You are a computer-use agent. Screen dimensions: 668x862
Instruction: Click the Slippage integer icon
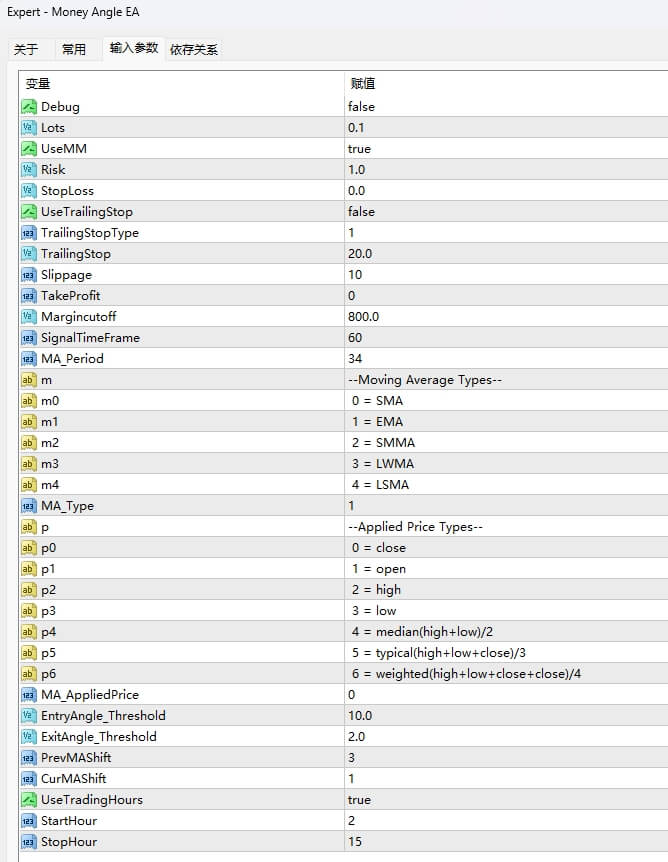(29, 274)
